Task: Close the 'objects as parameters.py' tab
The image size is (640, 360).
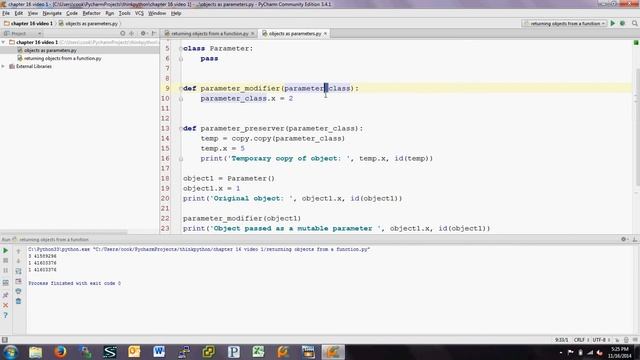Action: tap(325, 33)
